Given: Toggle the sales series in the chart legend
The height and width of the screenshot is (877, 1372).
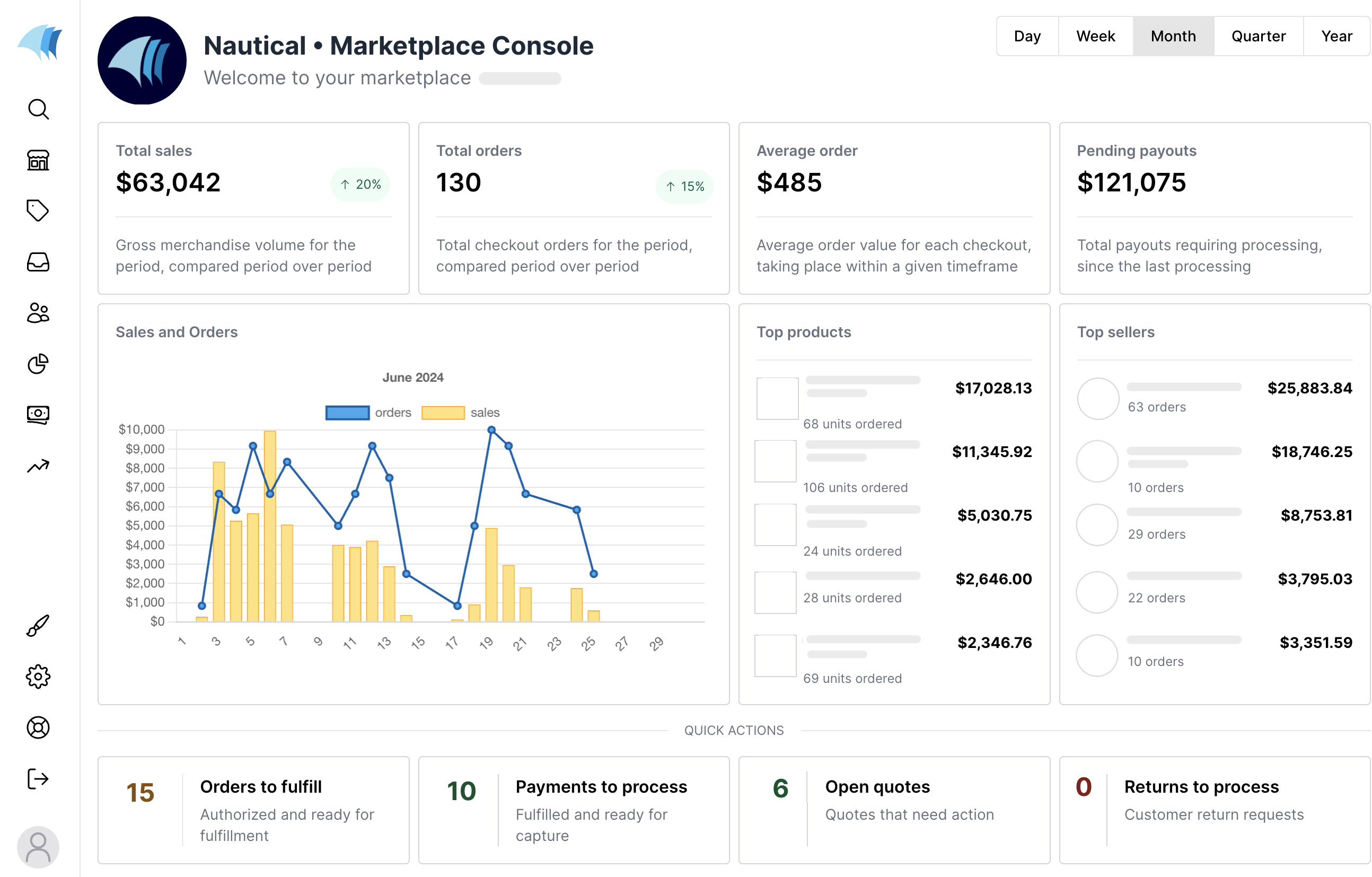Looking at the screenshot, I should pyautogui.click(x=463, y=412).
